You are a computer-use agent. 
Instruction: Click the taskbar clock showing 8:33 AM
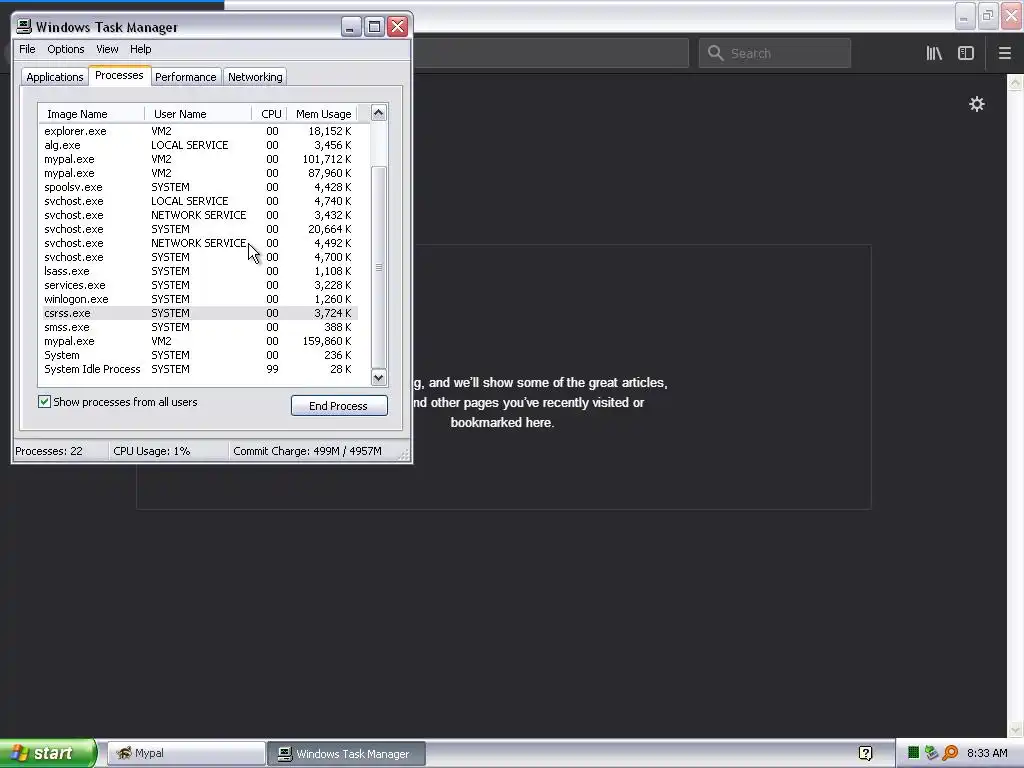click(987, 753)
